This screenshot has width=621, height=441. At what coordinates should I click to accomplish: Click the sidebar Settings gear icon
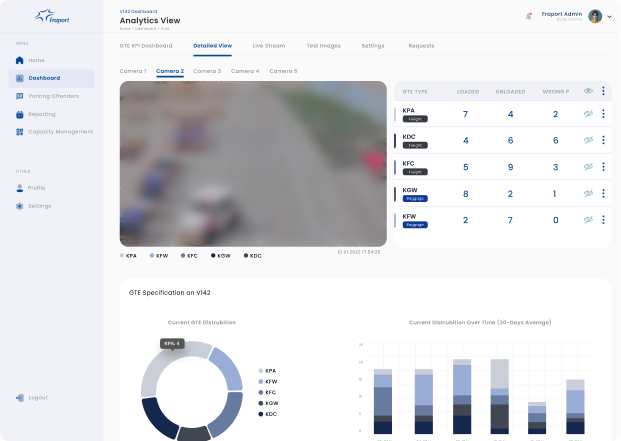(x=19, y=206)
